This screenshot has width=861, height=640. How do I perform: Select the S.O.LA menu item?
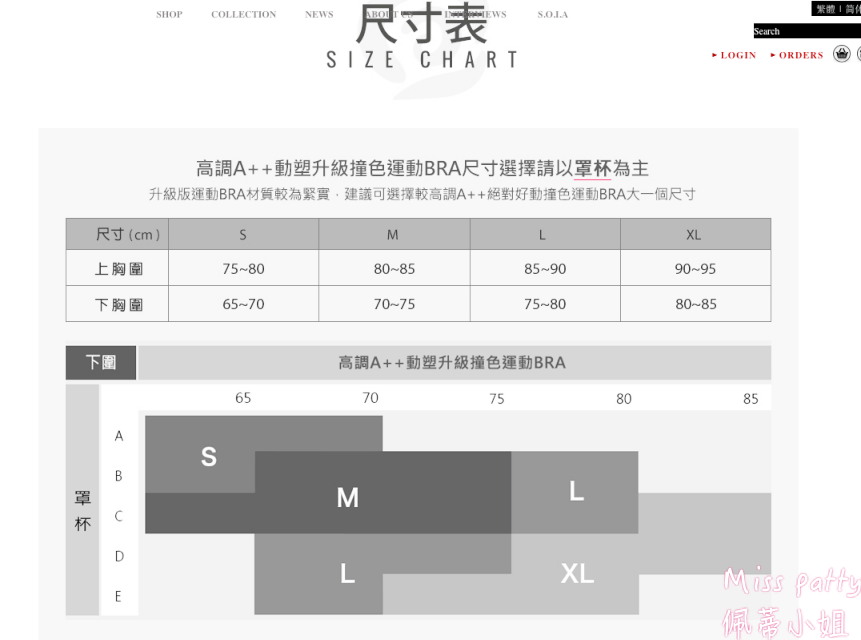551,14
